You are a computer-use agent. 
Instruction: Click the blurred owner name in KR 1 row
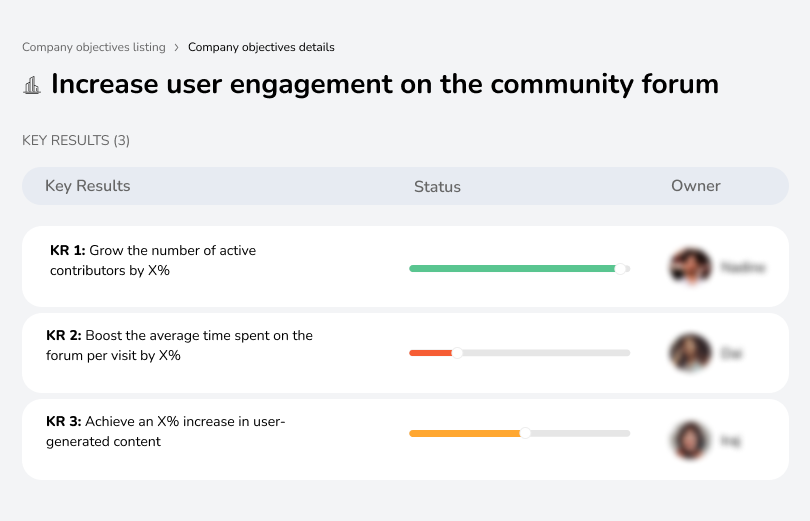(743, 267)
